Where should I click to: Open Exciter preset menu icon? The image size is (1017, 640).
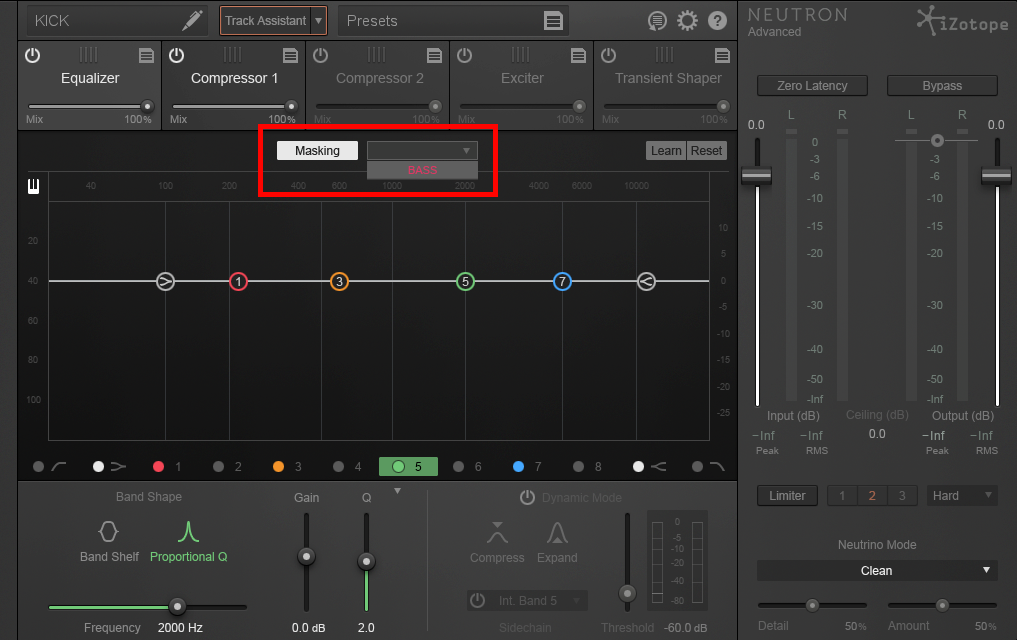579,56
